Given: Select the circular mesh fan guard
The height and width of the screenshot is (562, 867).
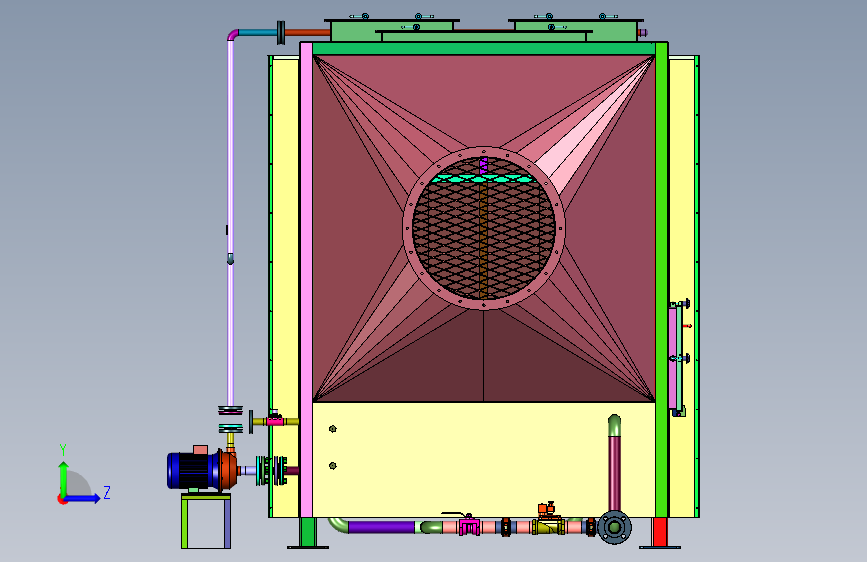Looking at the screenshot, I should click(x=484, y=228).
